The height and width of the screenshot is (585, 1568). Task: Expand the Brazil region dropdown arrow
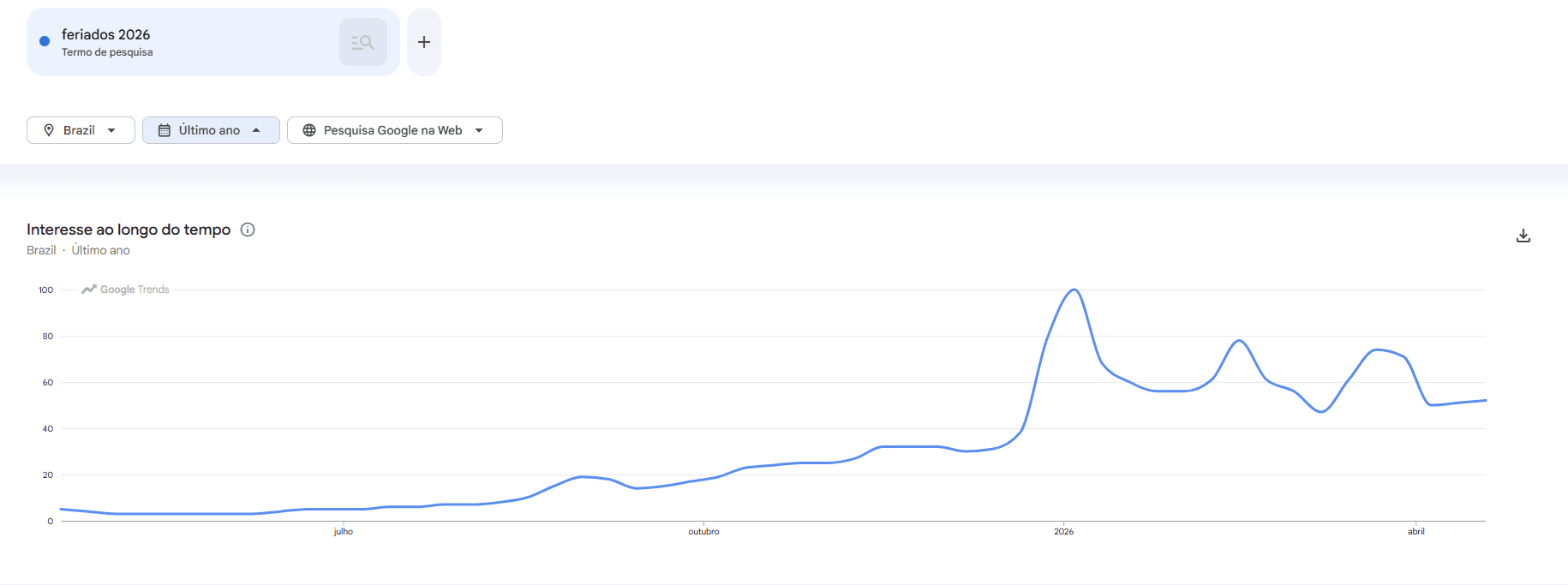coord(111,130)
